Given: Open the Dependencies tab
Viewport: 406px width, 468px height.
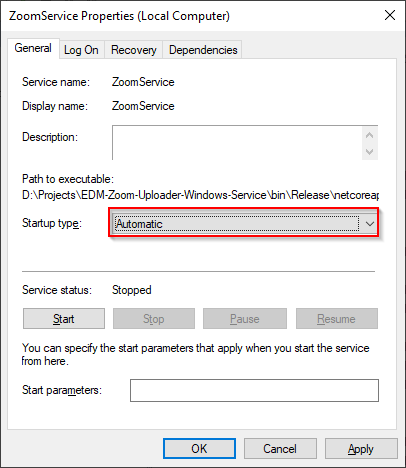Looking at the screenshot, I should pos(203,50).
